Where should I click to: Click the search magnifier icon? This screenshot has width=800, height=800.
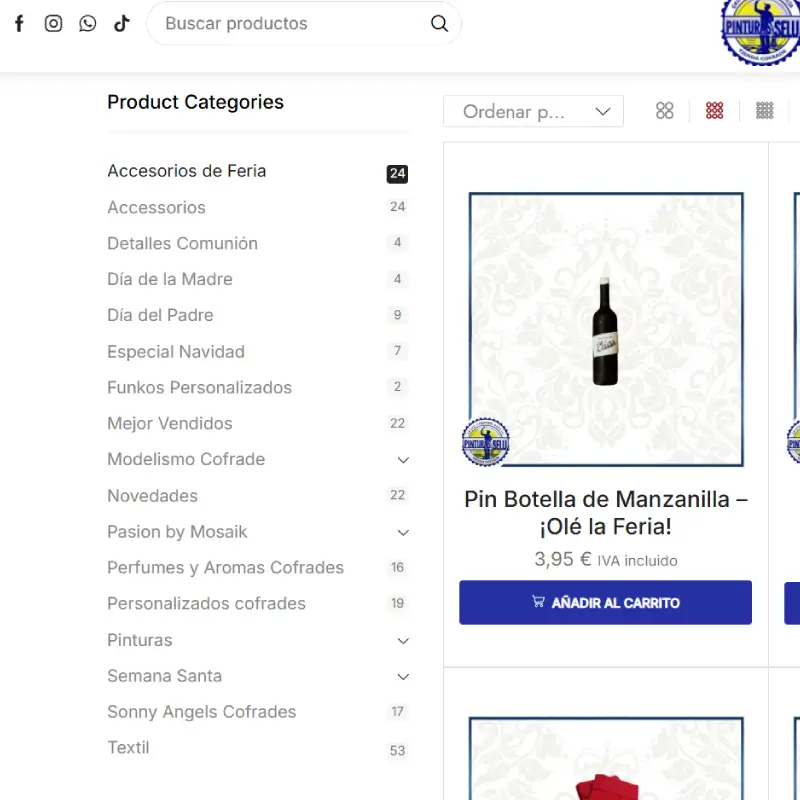439,23
